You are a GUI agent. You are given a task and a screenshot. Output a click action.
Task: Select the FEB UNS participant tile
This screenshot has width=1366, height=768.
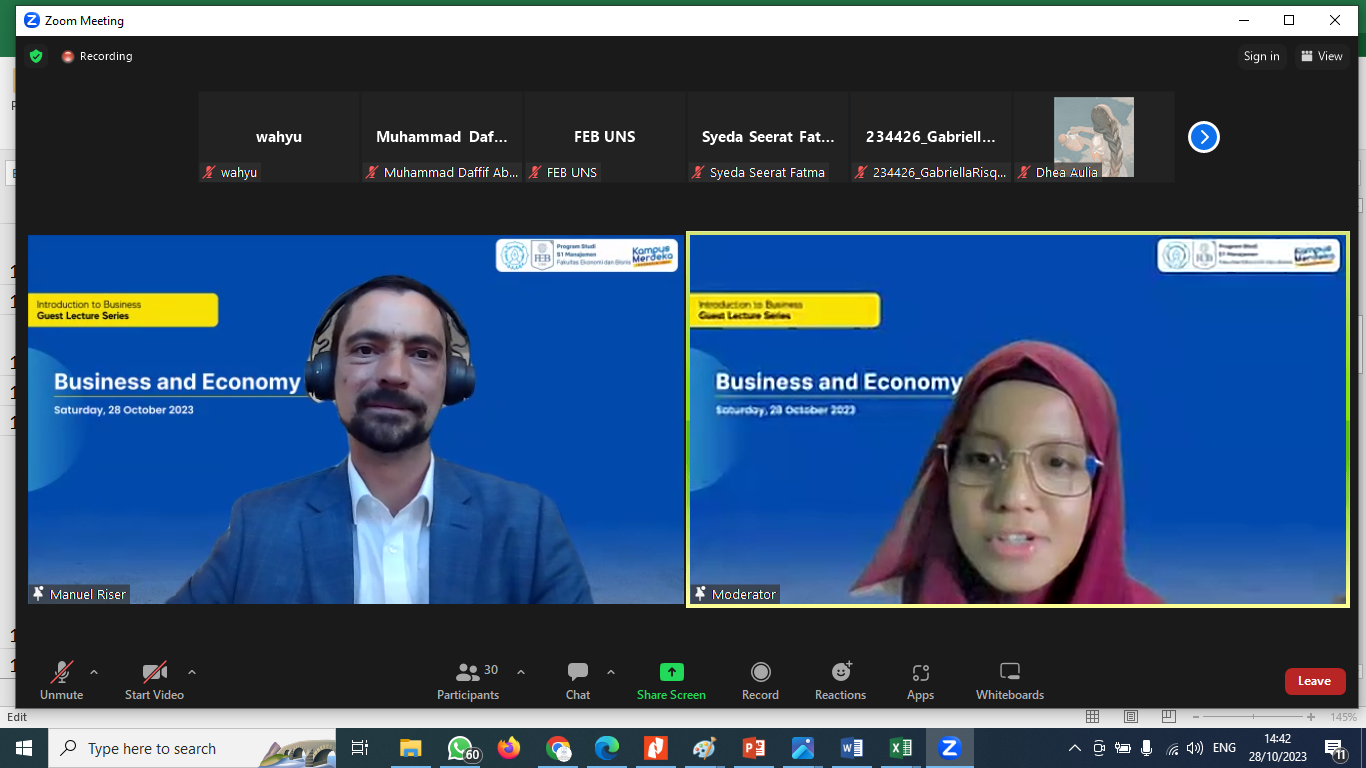pos(605,137)
